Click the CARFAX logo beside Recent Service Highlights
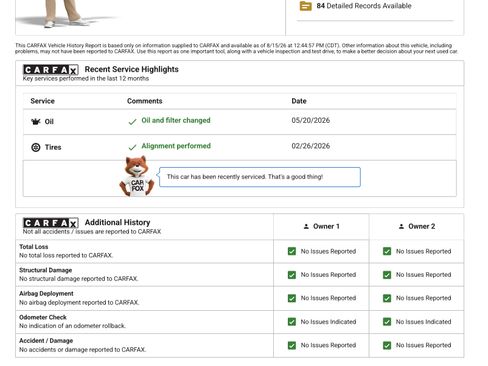This screenshot has height=366, width=488. tap(51, 70)
